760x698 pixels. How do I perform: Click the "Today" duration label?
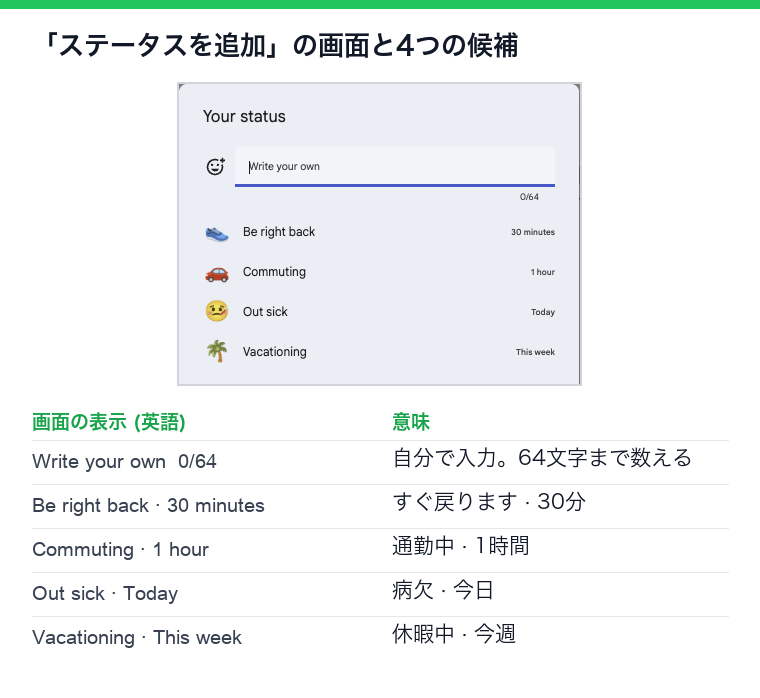(x=543, y=312)
